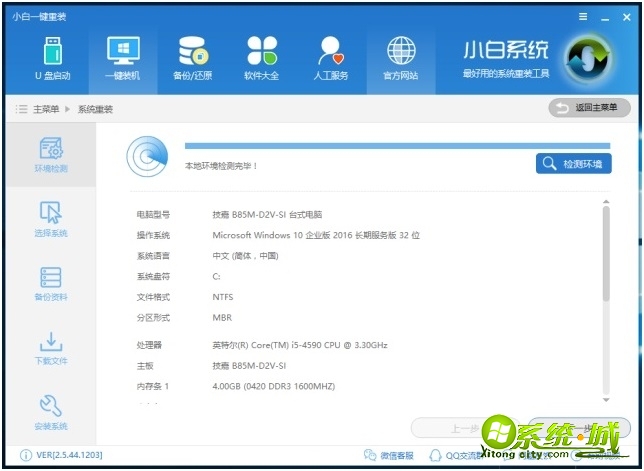The image size is (644, 471).
Task: Click the version info icon
Action: pyautogui.click(x=25, y=455)
